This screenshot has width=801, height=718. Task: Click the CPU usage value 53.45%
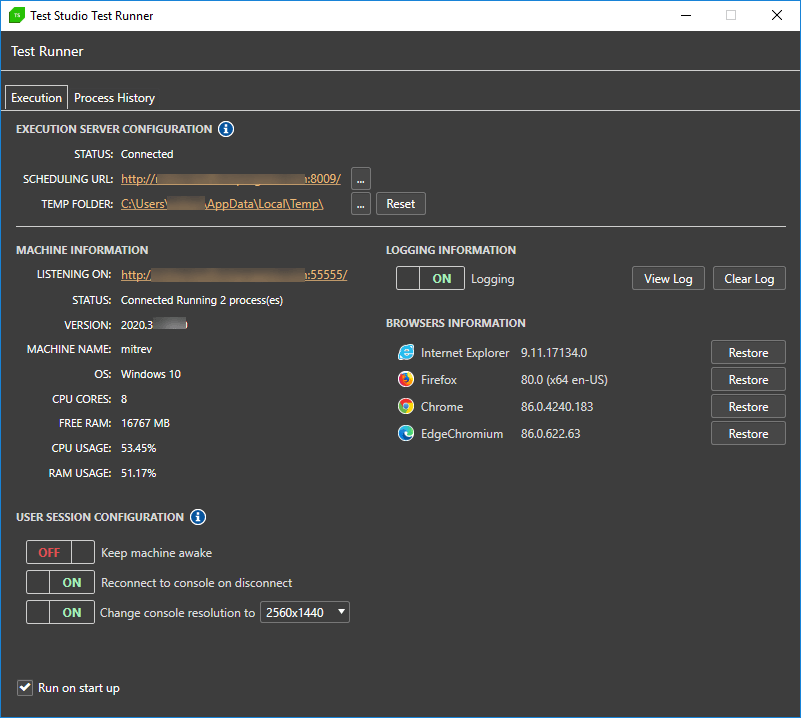(138, 448)
